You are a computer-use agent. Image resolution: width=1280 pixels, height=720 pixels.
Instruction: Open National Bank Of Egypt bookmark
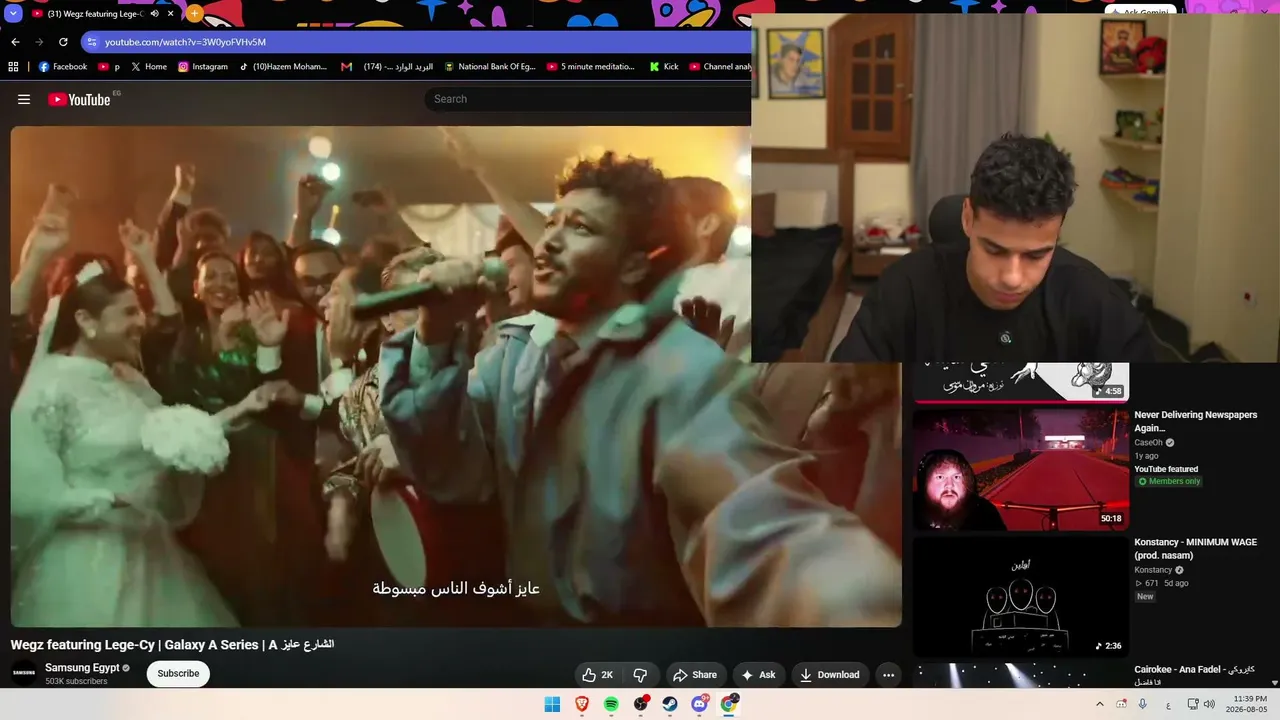490,67
